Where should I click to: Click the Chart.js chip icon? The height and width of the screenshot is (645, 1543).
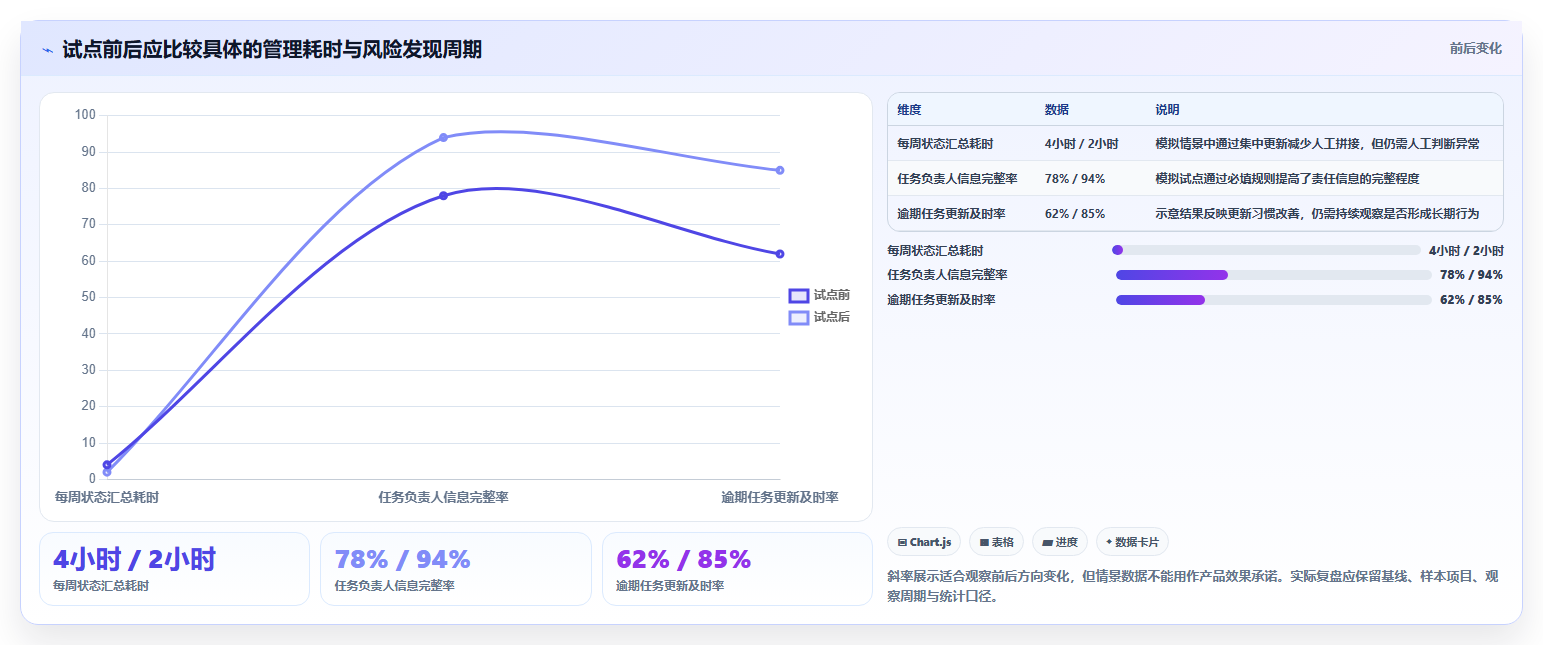pyautogui.click(x=902, y=543)
